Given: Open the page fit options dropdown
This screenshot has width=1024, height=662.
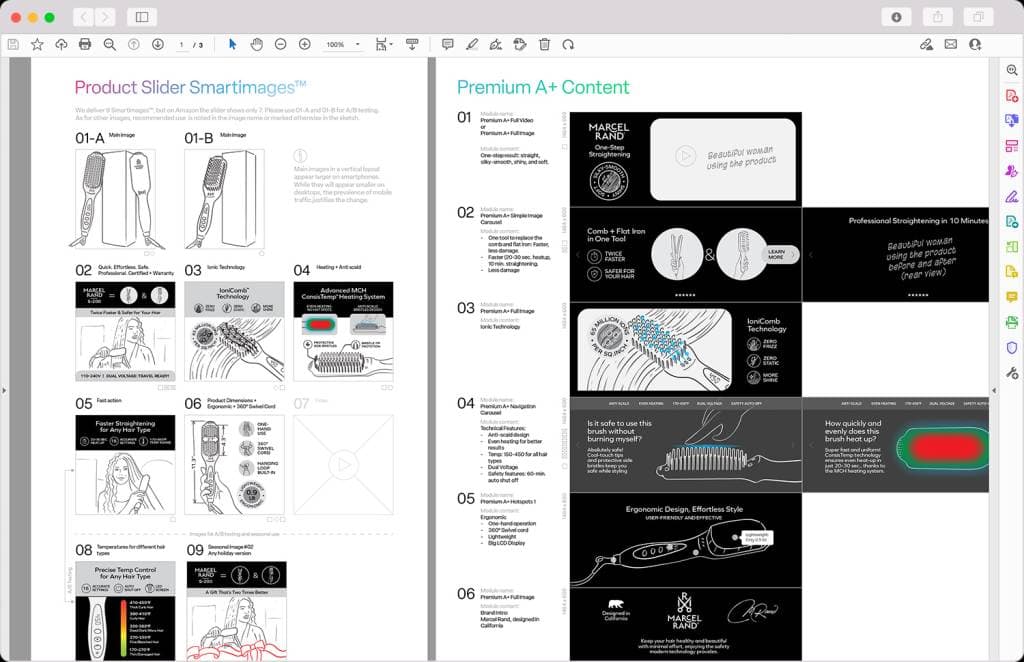Looking at the screenshot, I should pos(384,44).
